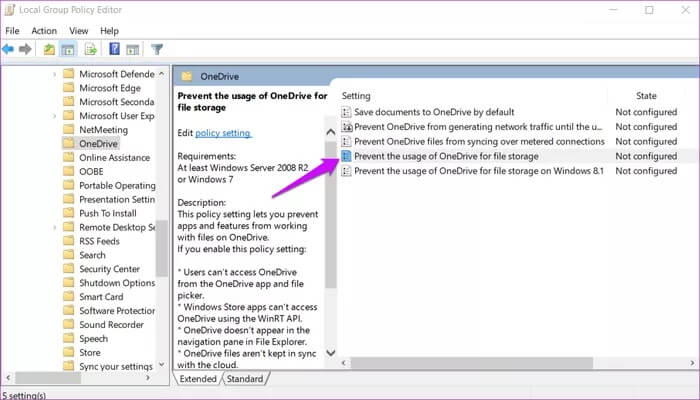Viewport: 700px width, 400px height.
Task: Click icon of Prevent OneDrive usage on Windows 8.1
Action: [346, 171]
